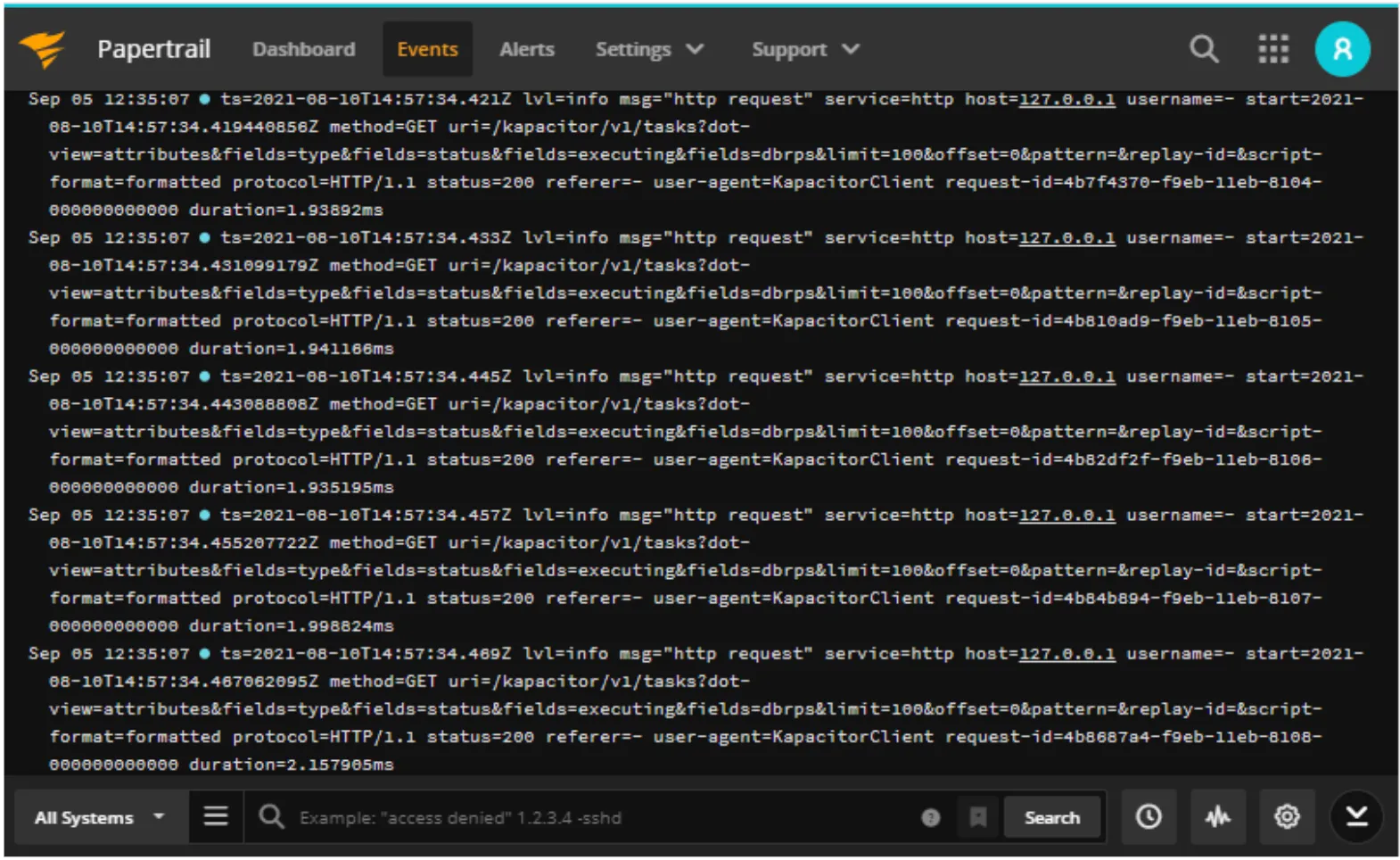The width and height of the screenshot is (1400, 860).
Task: Click the search help question mark icon
Action: (x=930, y=817)
